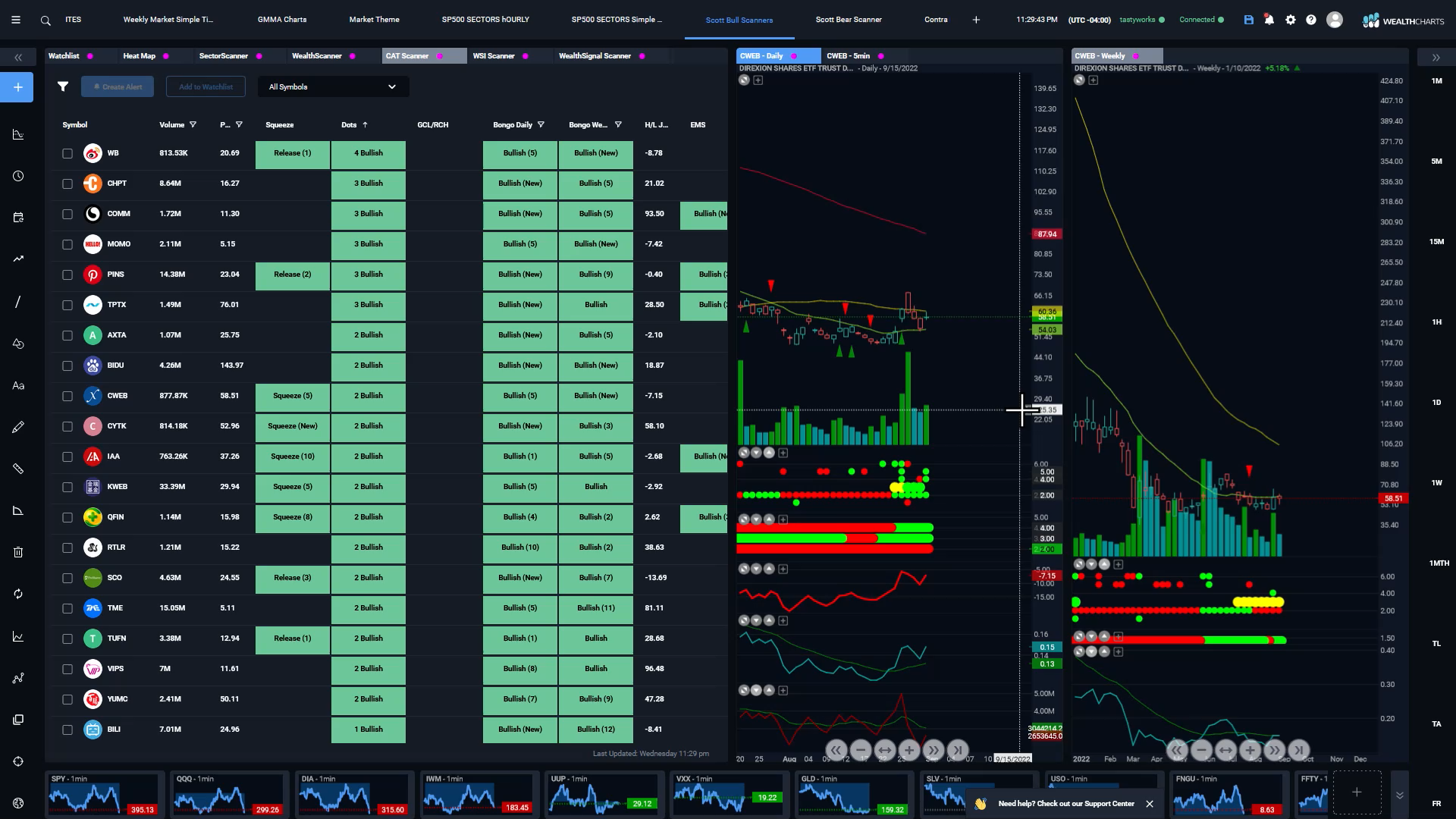Select the pencil drawing tool
Viewport: 1456px width, 819px height.
[18, 427]
